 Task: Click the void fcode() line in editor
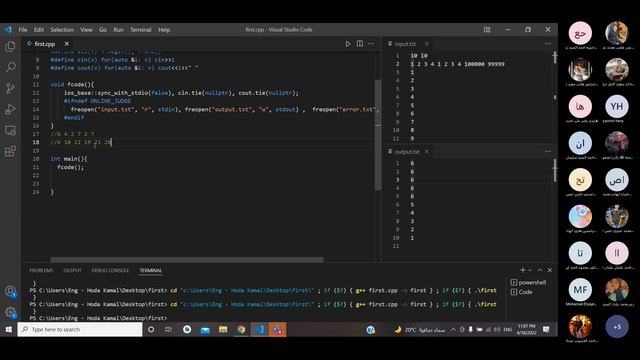click(72, 84)
